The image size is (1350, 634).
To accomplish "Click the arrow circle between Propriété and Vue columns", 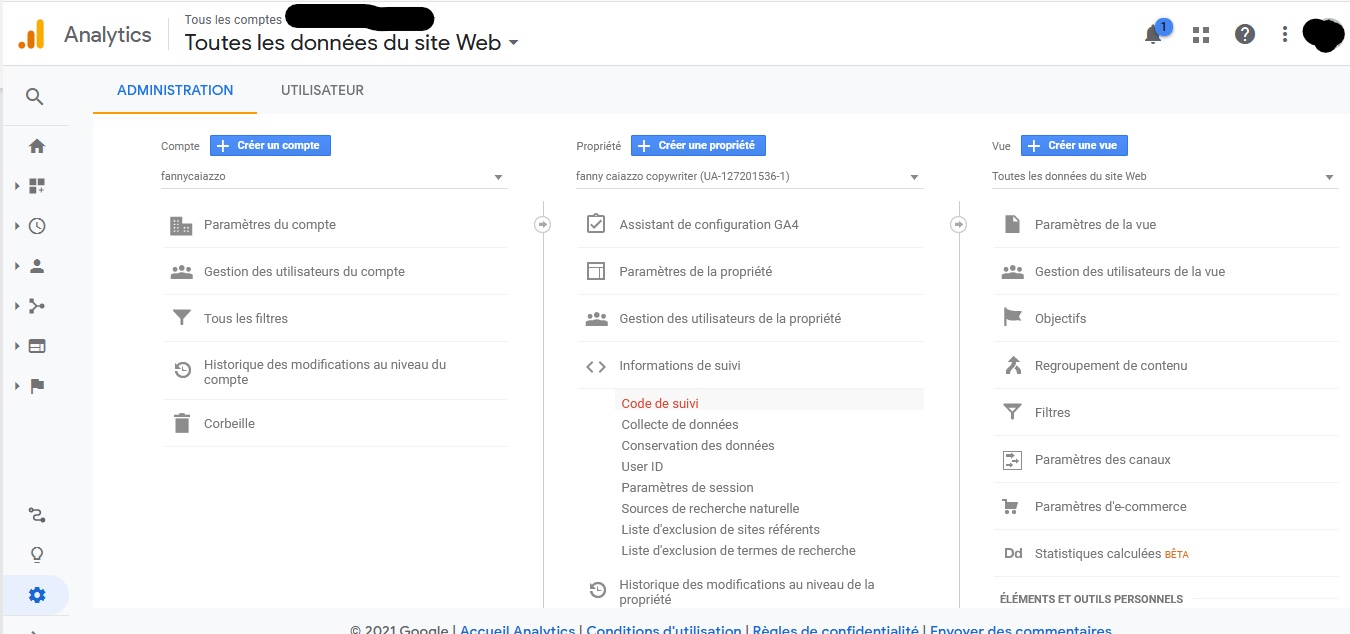I will [x=958, y=224].
